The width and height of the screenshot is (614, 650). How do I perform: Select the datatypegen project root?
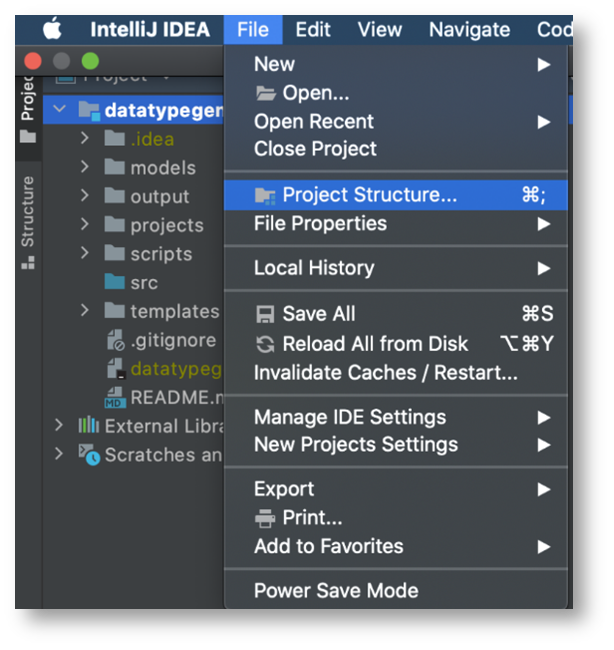(x=164, y=110)
